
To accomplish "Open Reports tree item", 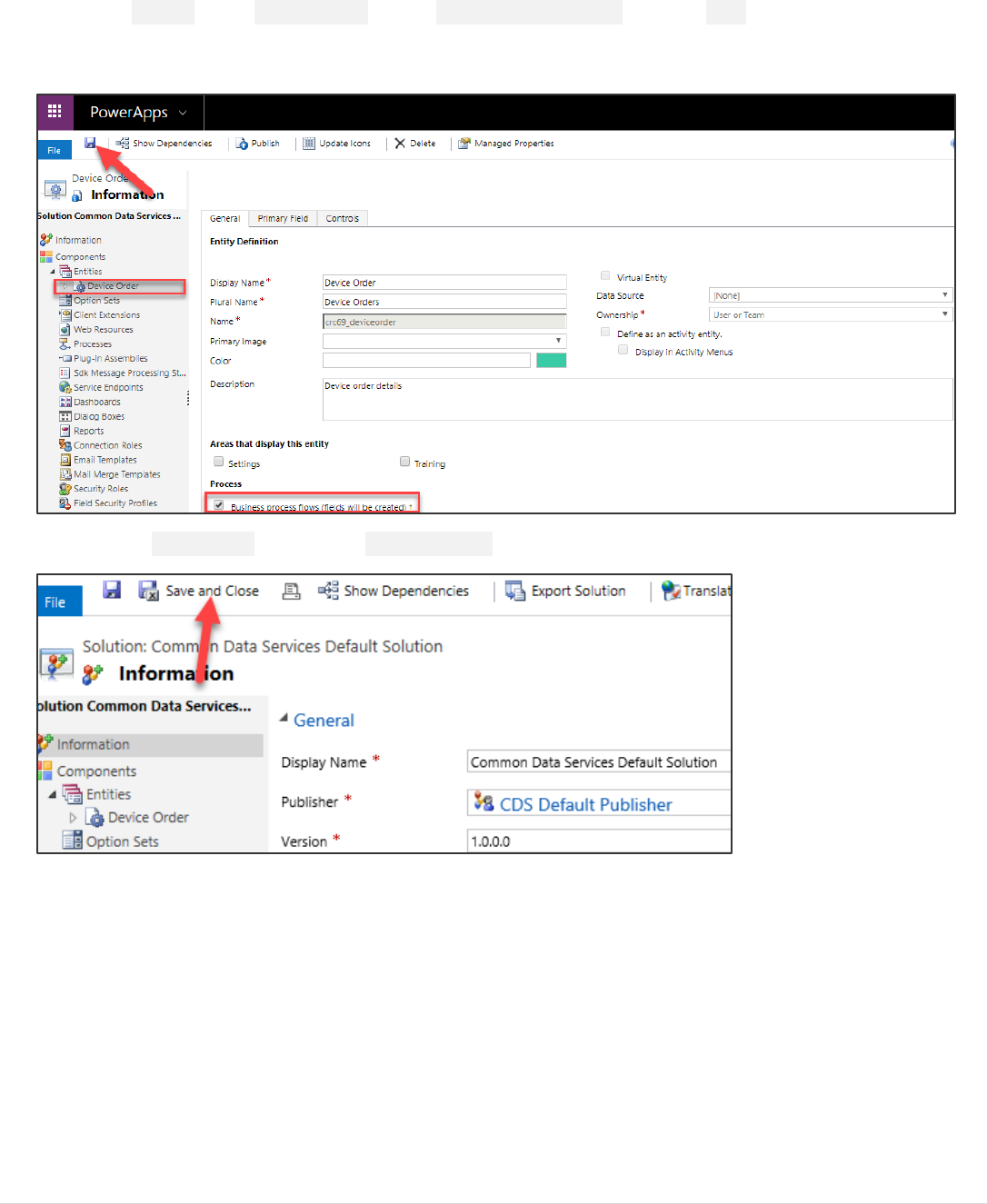I will pos(82,432).
